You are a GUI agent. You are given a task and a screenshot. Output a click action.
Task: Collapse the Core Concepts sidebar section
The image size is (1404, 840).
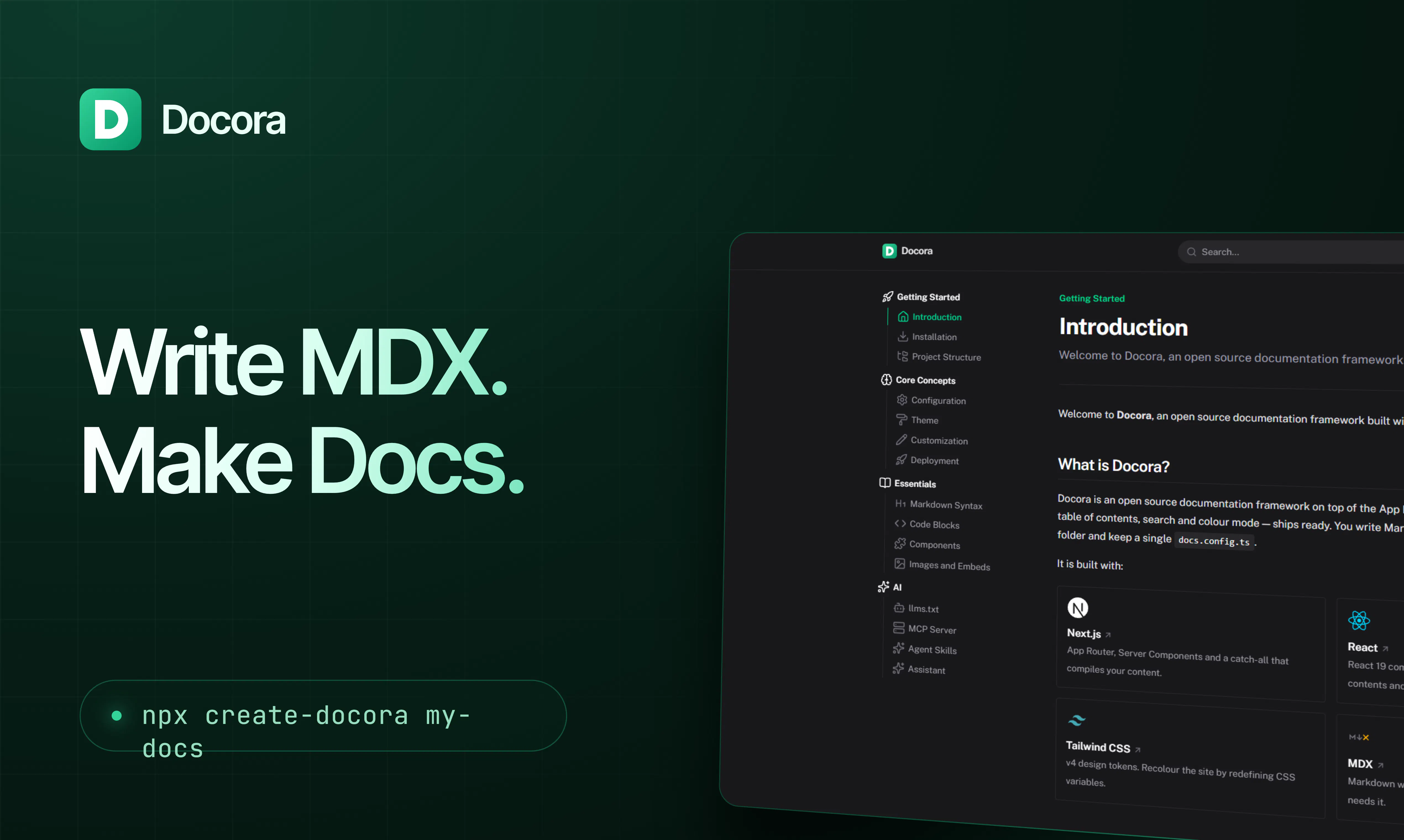point(918,380)
